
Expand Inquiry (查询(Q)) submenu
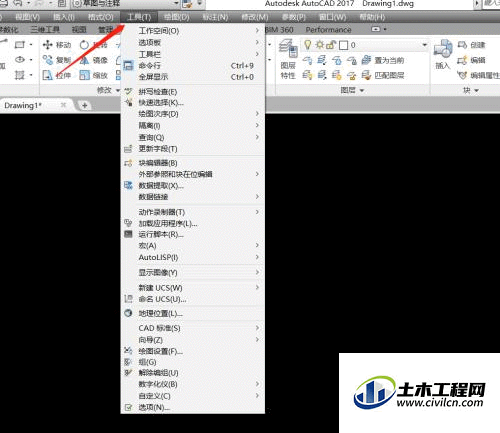pos(193,137)
